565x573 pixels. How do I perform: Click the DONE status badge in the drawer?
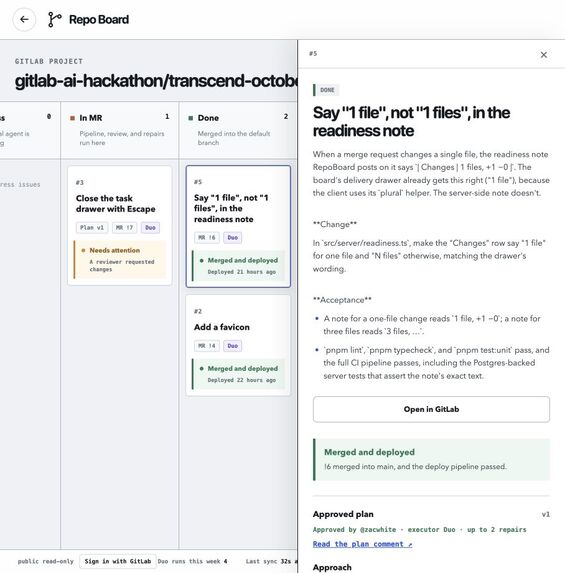327,90
